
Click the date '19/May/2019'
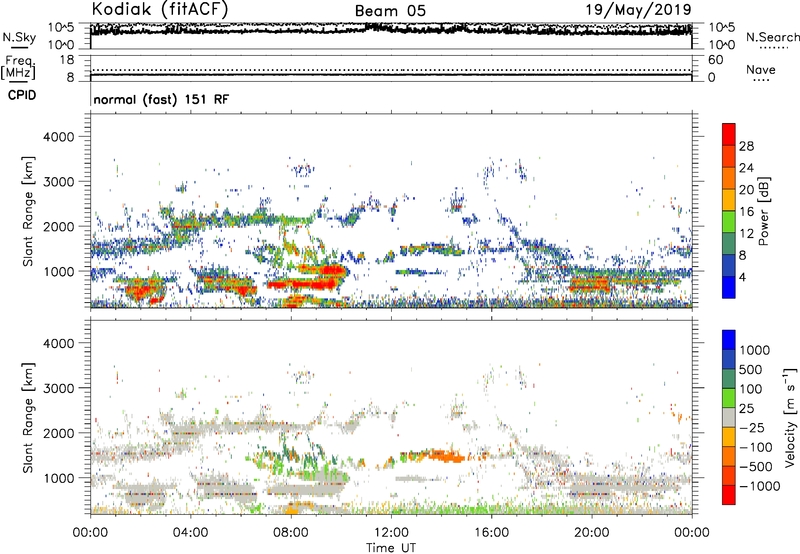(x=638, y=10)
